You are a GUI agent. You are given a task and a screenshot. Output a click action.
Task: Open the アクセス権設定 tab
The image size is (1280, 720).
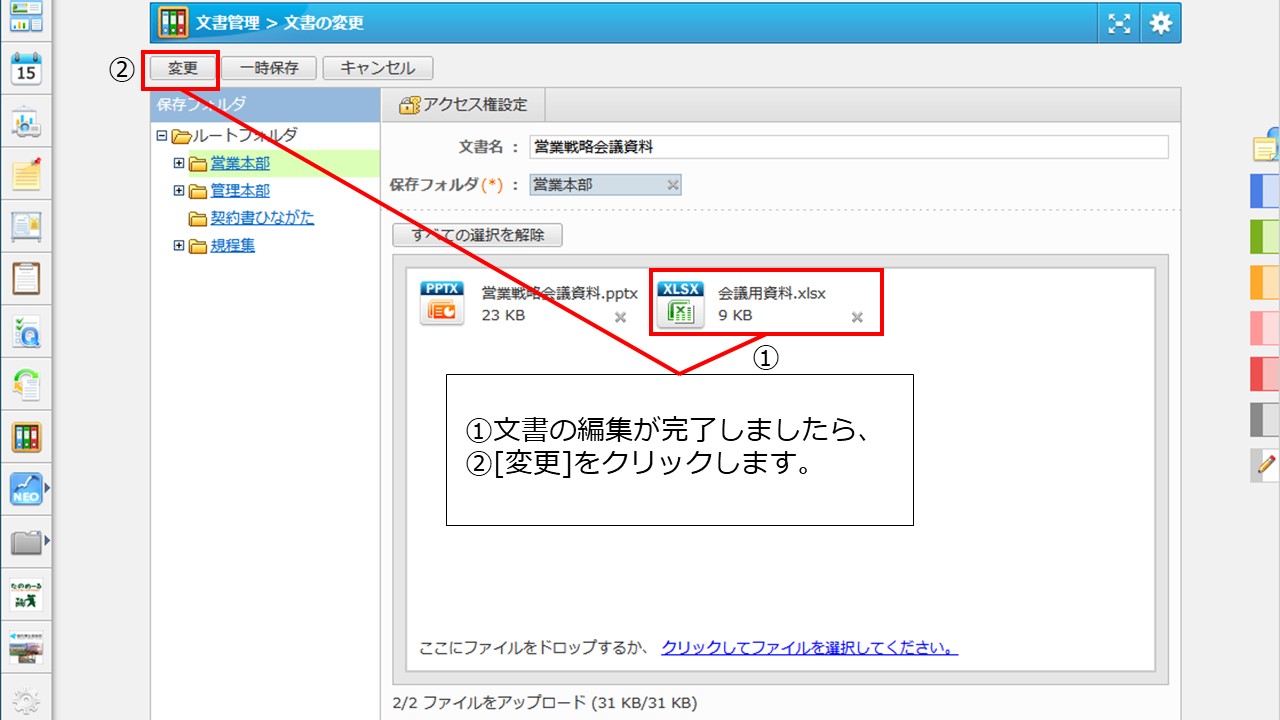click(463, 105)
